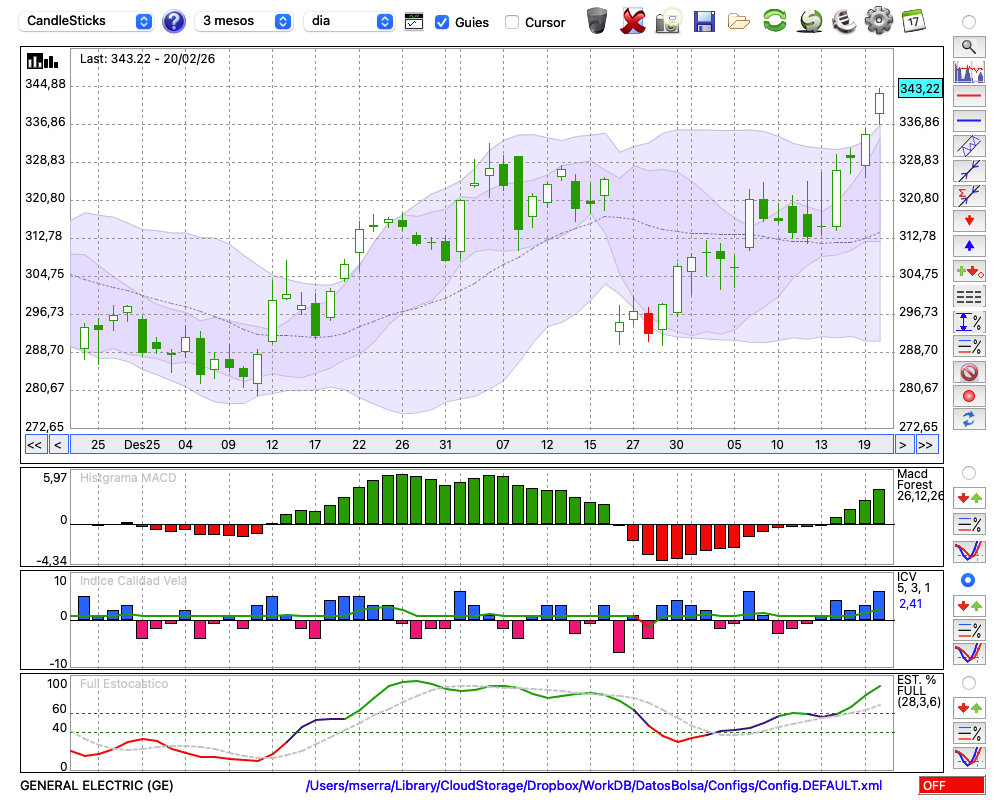Screen dimensions: 1000x800
Task: Click the trash can icon
Action: (x=597, y=20)
